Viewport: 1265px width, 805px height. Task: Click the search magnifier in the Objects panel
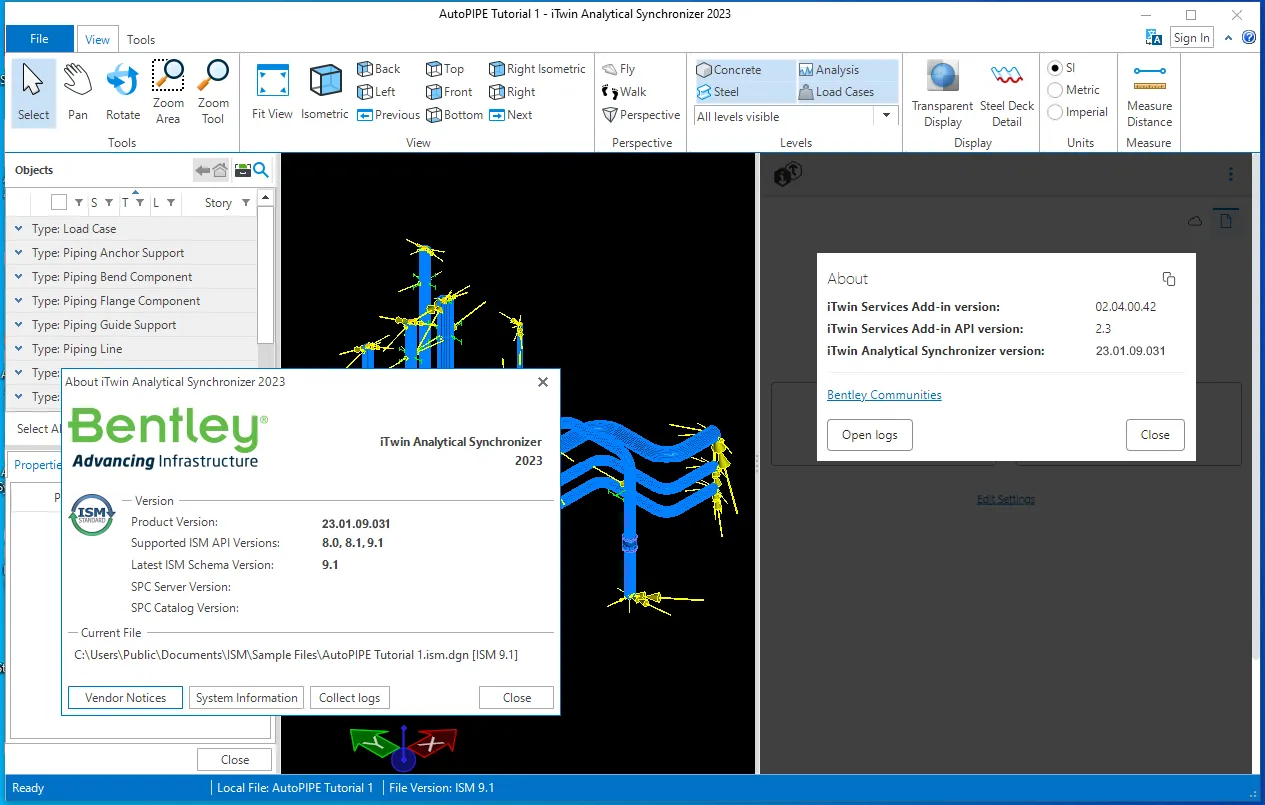261,170
